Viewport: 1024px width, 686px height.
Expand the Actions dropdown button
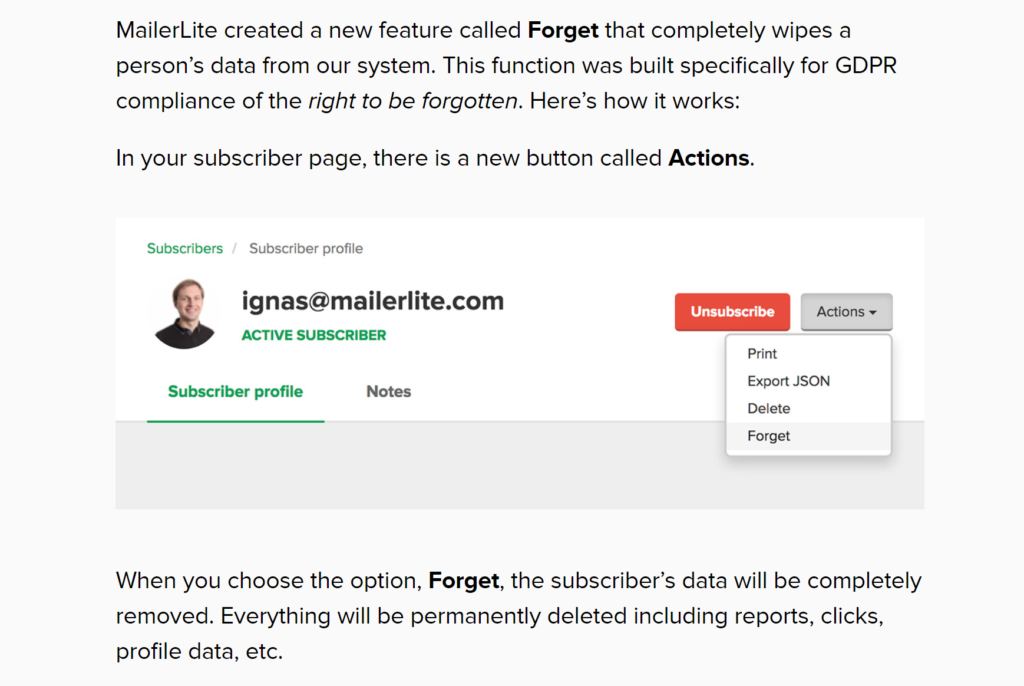(x=846, y=312)
